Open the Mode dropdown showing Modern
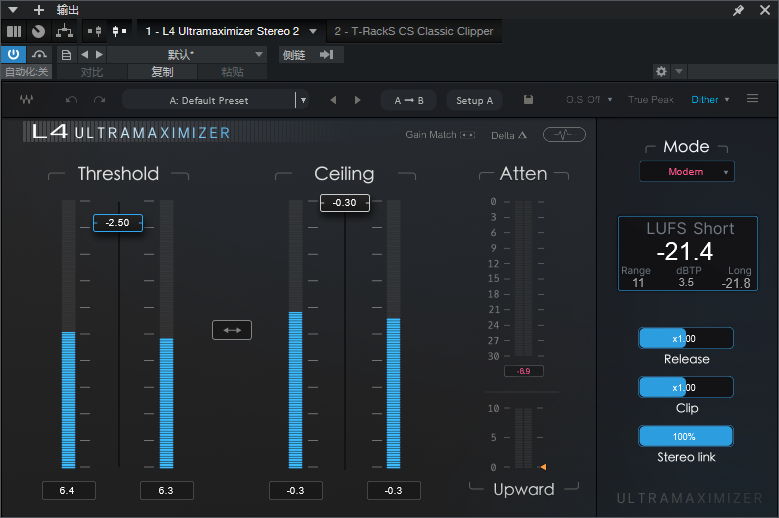Image resolution: width=779 pixels, height=518 pixels. 686,172
